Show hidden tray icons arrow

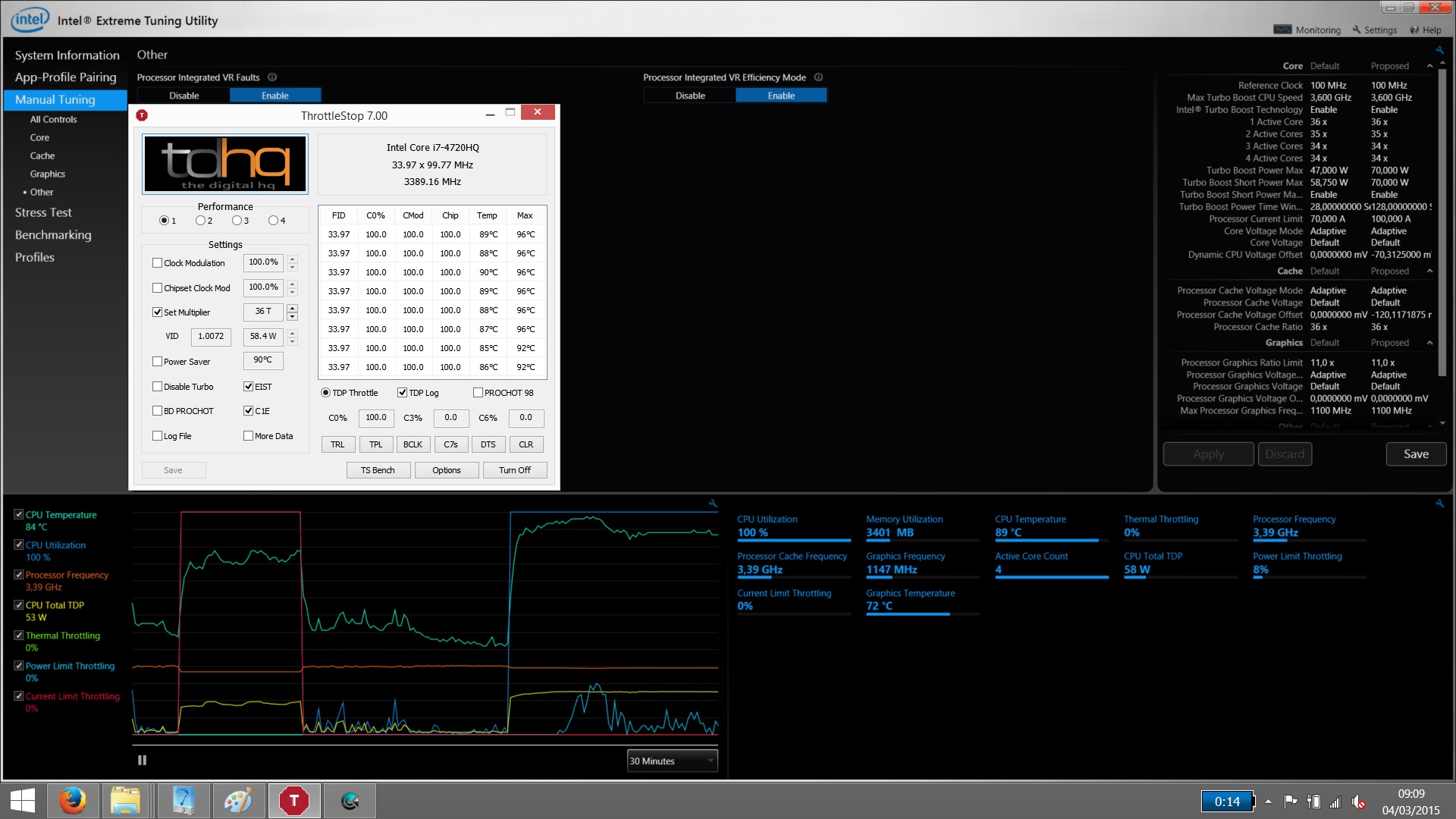[x=1268, y=802]
